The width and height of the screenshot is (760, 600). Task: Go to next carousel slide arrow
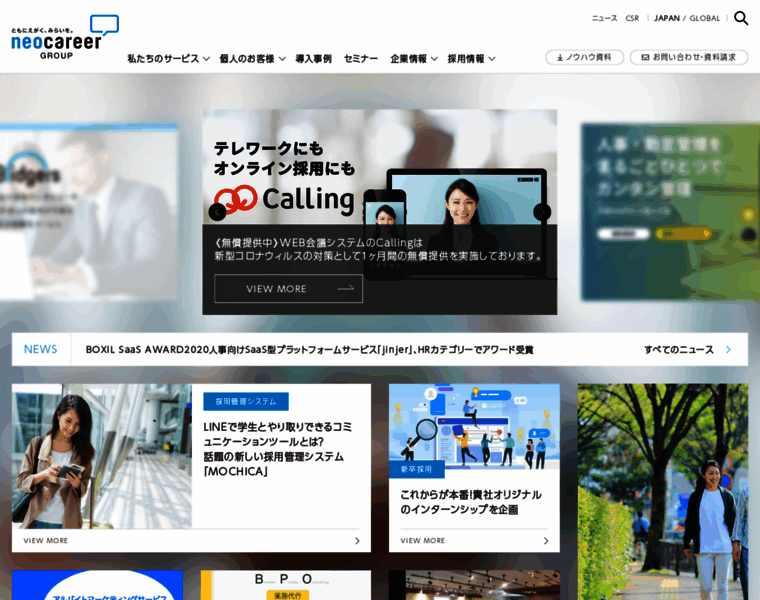tap(542, 212)
